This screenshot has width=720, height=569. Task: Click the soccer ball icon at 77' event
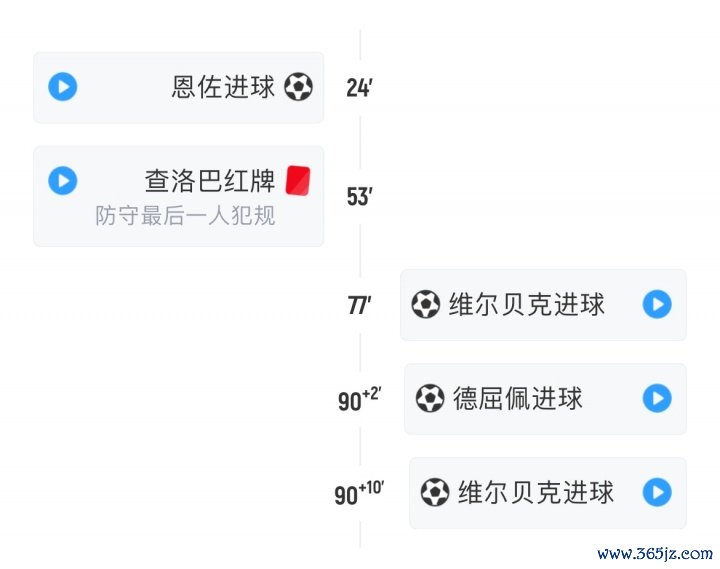pyautogui.click(x=426, y=304)
